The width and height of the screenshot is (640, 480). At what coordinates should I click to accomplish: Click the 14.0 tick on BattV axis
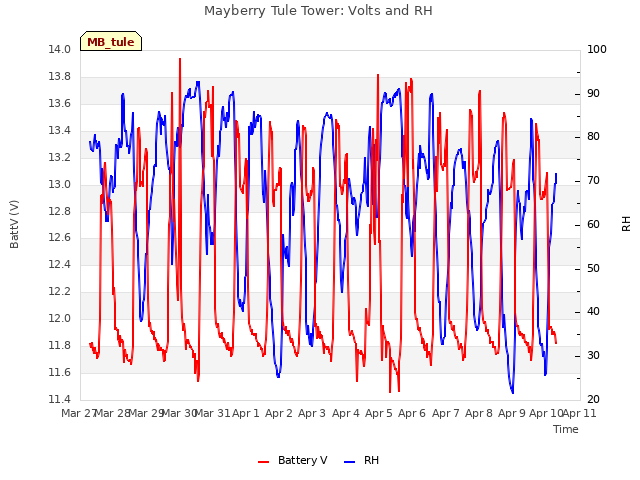point(59,49)
